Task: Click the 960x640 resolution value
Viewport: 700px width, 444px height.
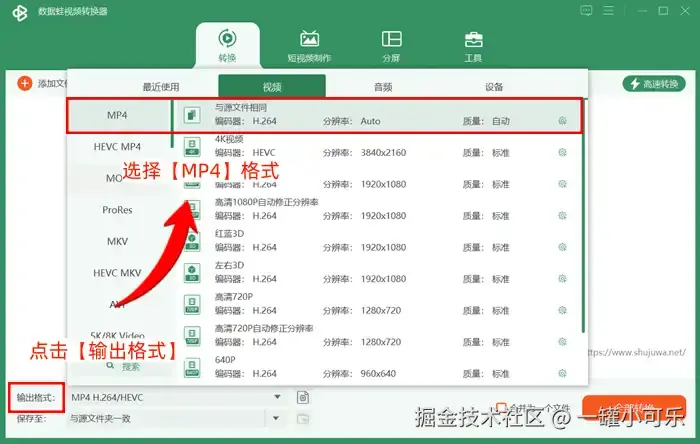Action: 378,373
